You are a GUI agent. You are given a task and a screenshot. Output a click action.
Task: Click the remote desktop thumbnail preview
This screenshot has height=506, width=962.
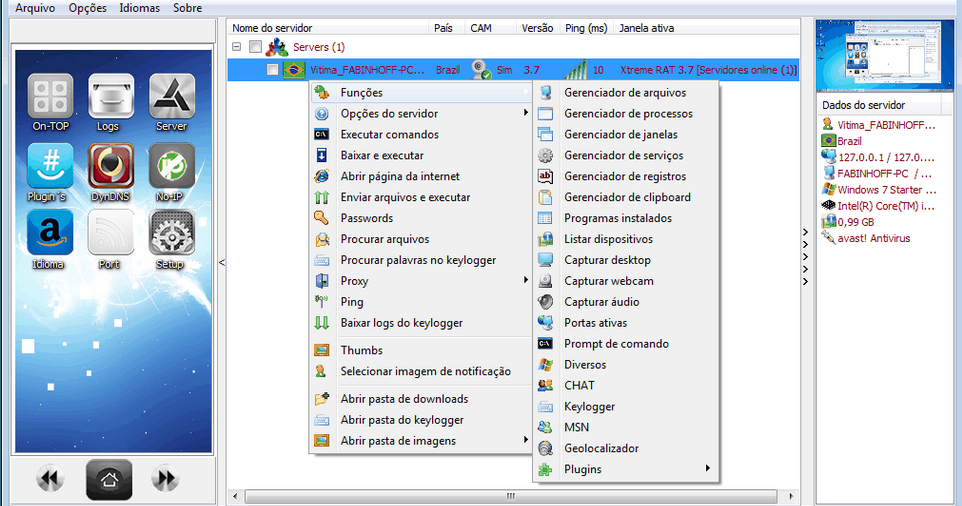click(x=885, y=55)
